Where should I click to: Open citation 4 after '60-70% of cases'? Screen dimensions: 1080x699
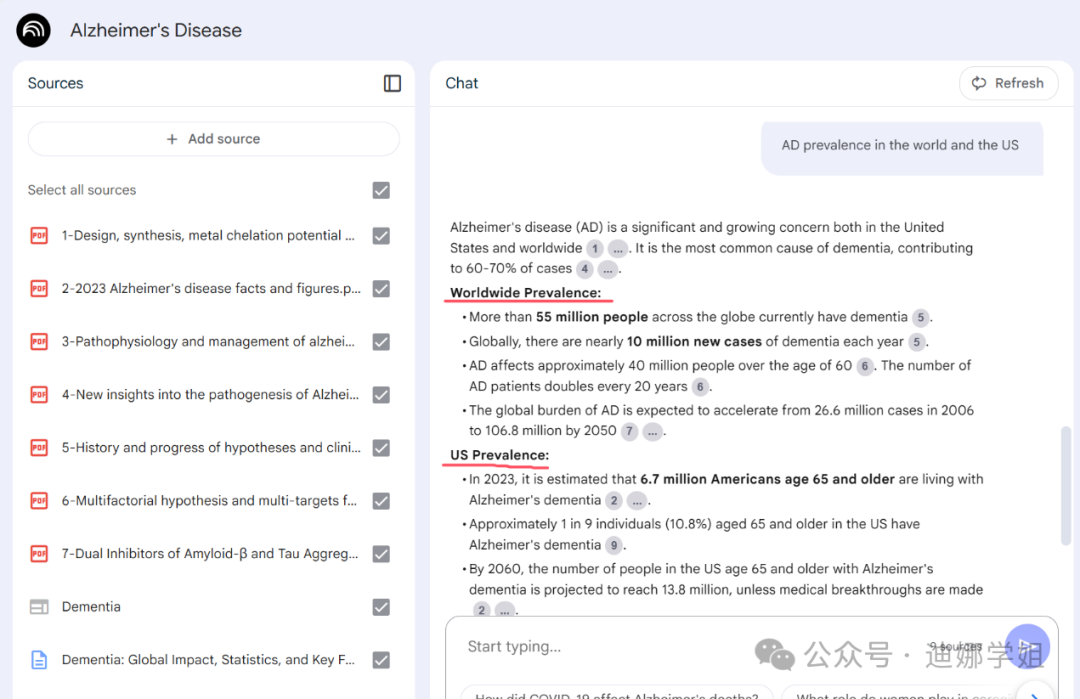pyautogui.click(x=584, y=269)
